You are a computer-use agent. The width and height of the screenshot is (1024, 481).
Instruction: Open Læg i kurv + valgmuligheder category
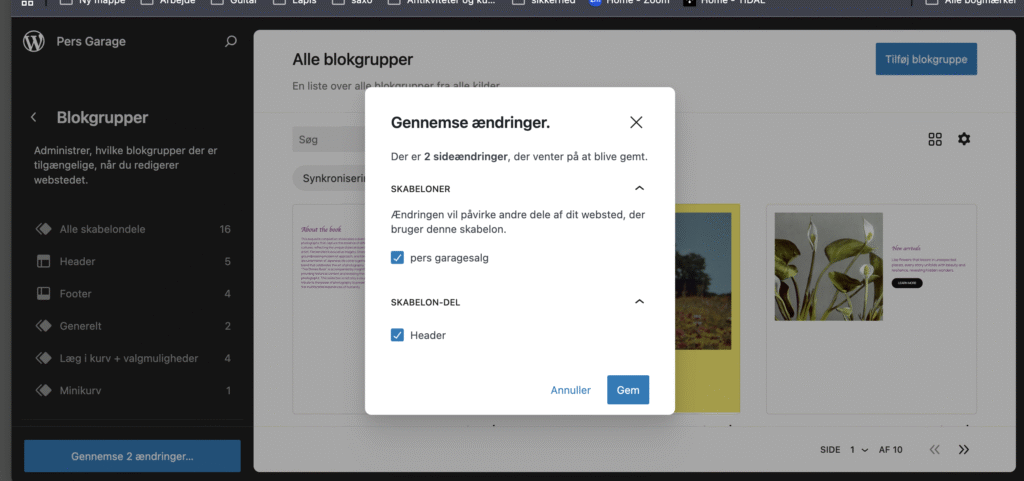pos(130,358)
